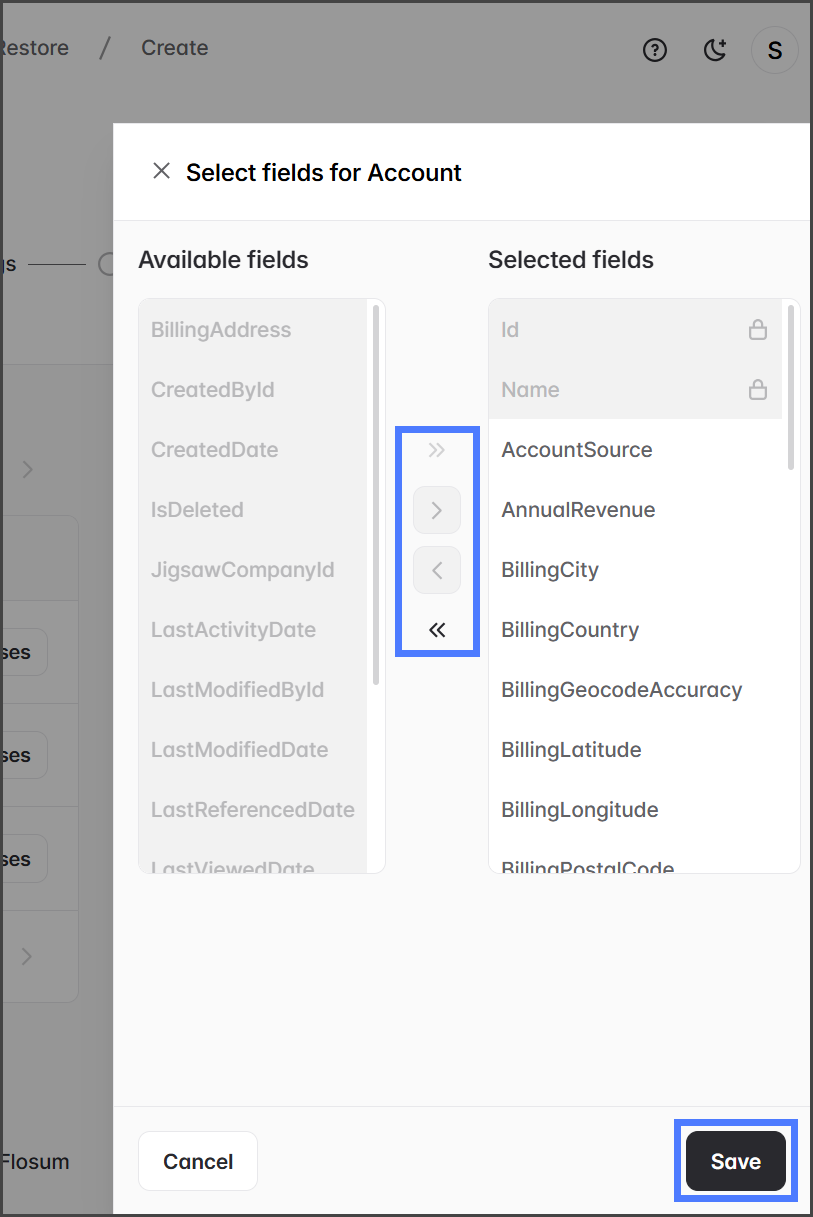Image resolution: width=813 pixels, height=1217 pixels.
Task: Select AnnualRevenue in Selected fields
Action: tap(578, 510)
